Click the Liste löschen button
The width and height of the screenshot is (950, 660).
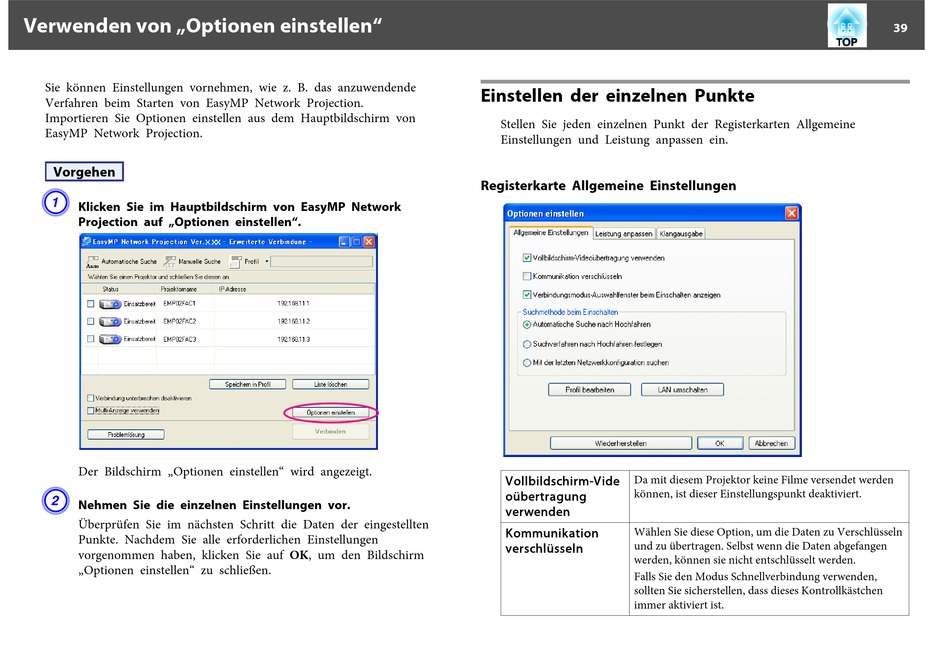pos(330,384)
